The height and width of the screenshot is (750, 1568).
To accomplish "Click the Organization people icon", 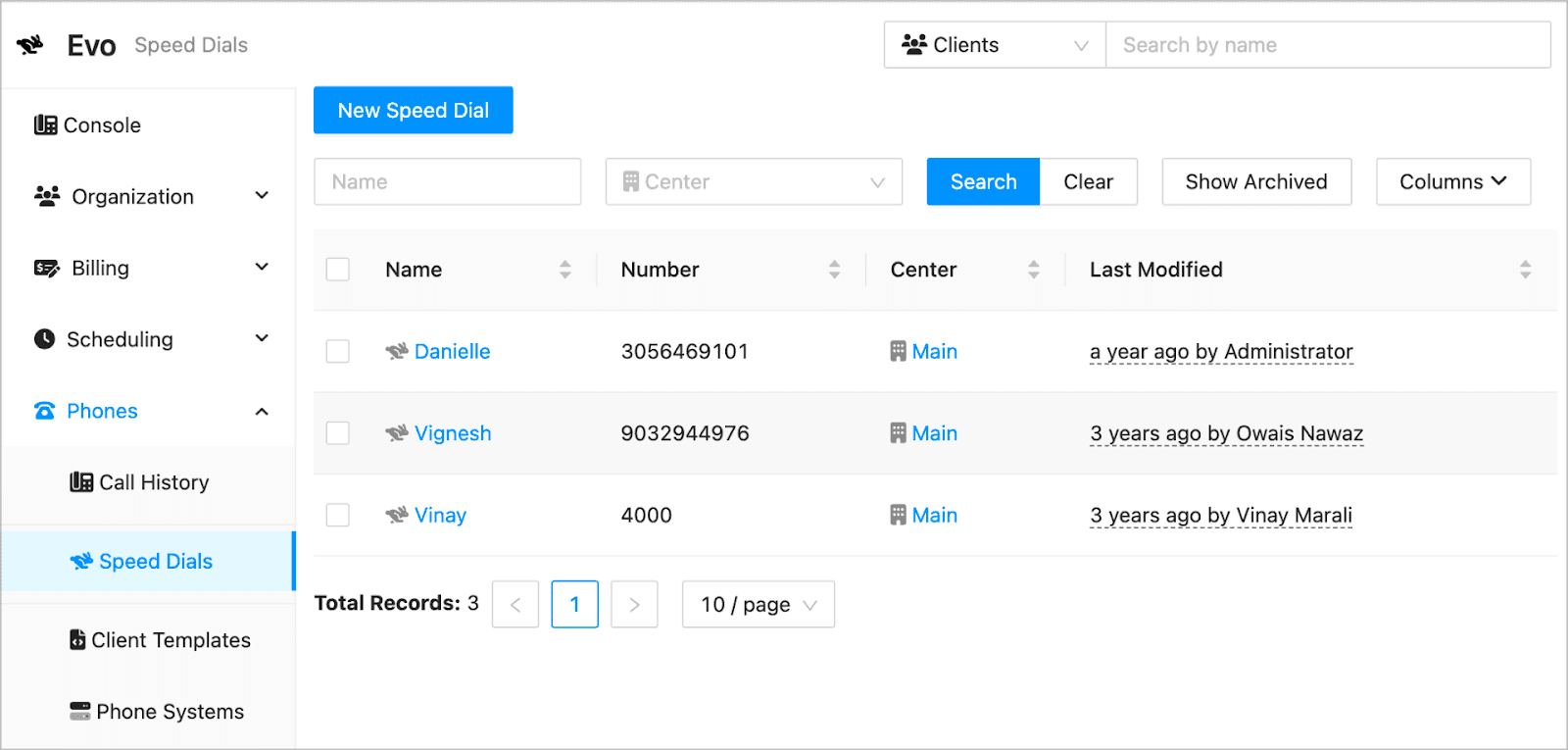I will click(47, 196).
